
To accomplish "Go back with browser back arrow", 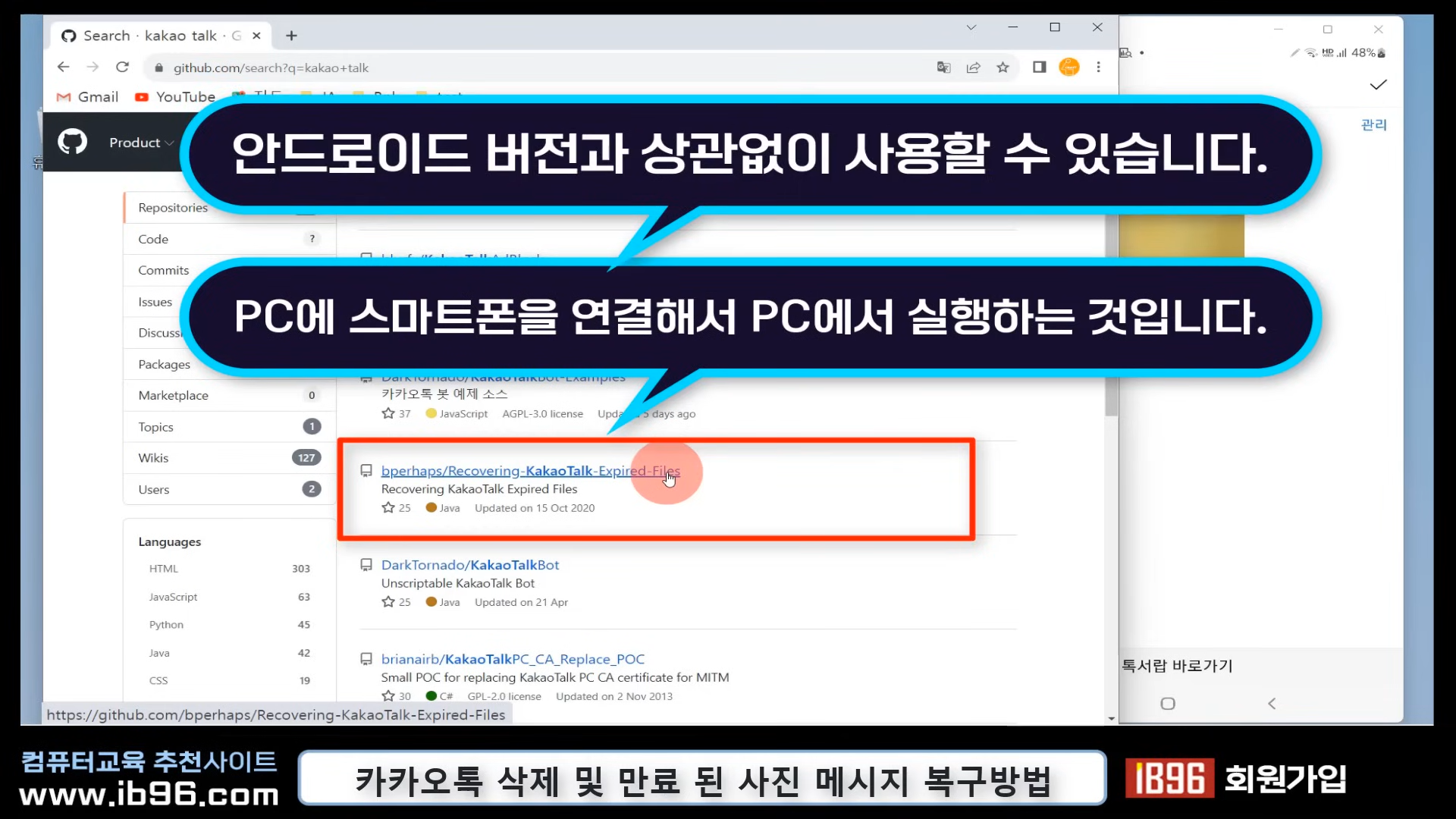I will tap(64, 67).
